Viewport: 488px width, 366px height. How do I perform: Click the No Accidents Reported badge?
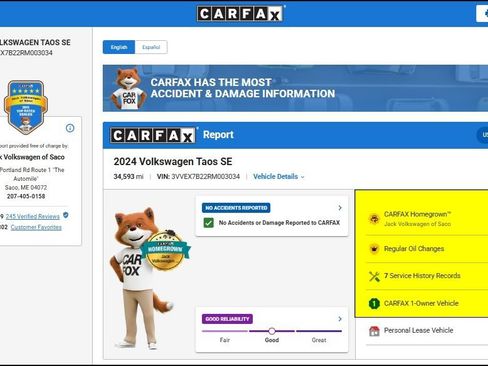pyautogui.click(x=236, y=208)
